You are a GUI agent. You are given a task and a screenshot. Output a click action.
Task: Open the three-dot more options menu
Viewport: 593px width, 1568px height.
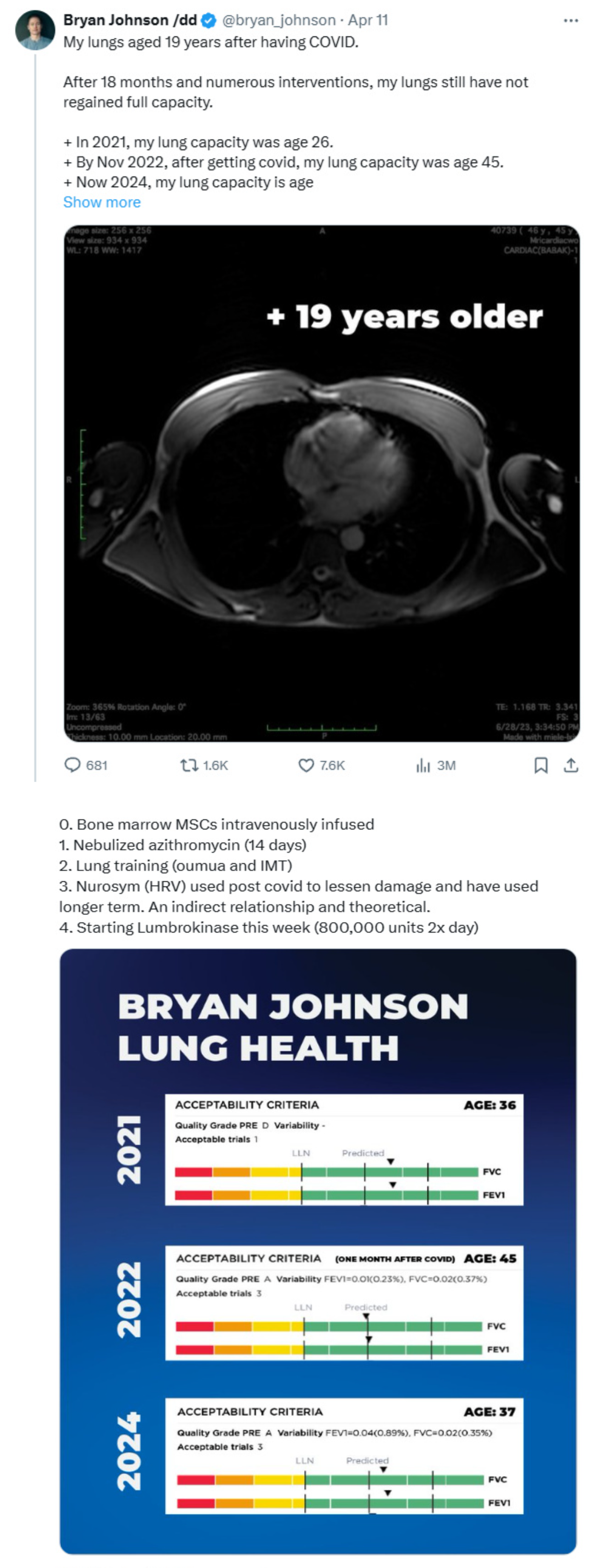click(x=570, y=21)
